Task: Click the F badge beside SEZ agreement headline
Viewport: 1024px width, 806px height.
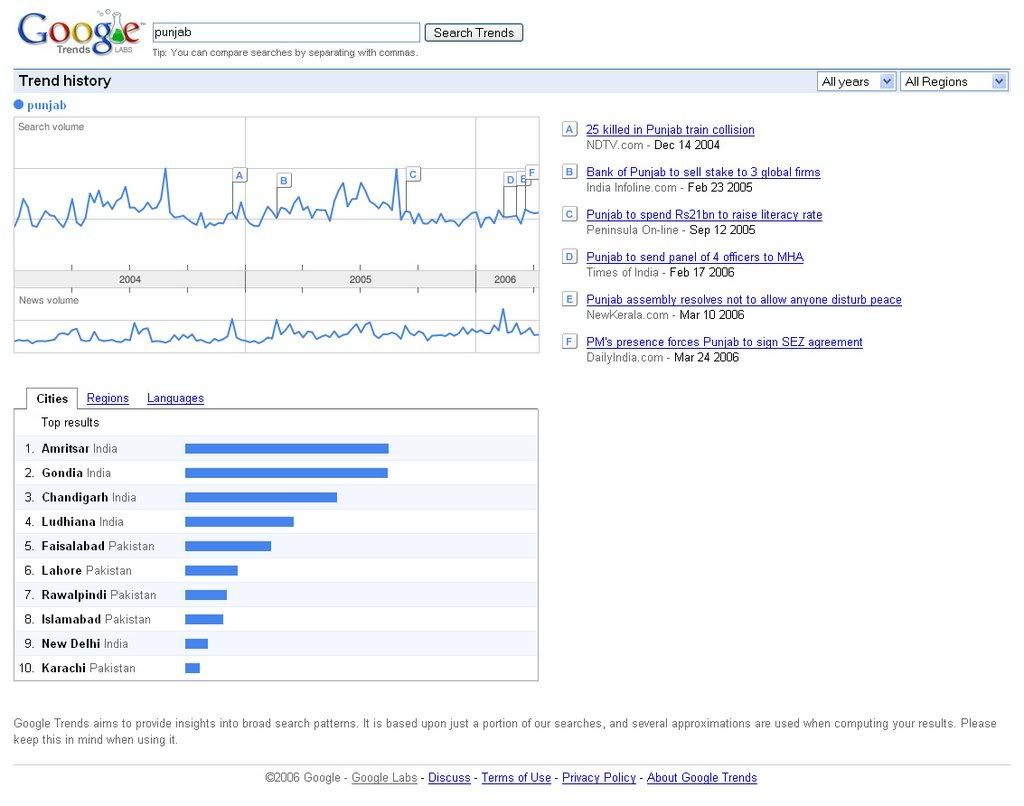Action: (569, 342)
